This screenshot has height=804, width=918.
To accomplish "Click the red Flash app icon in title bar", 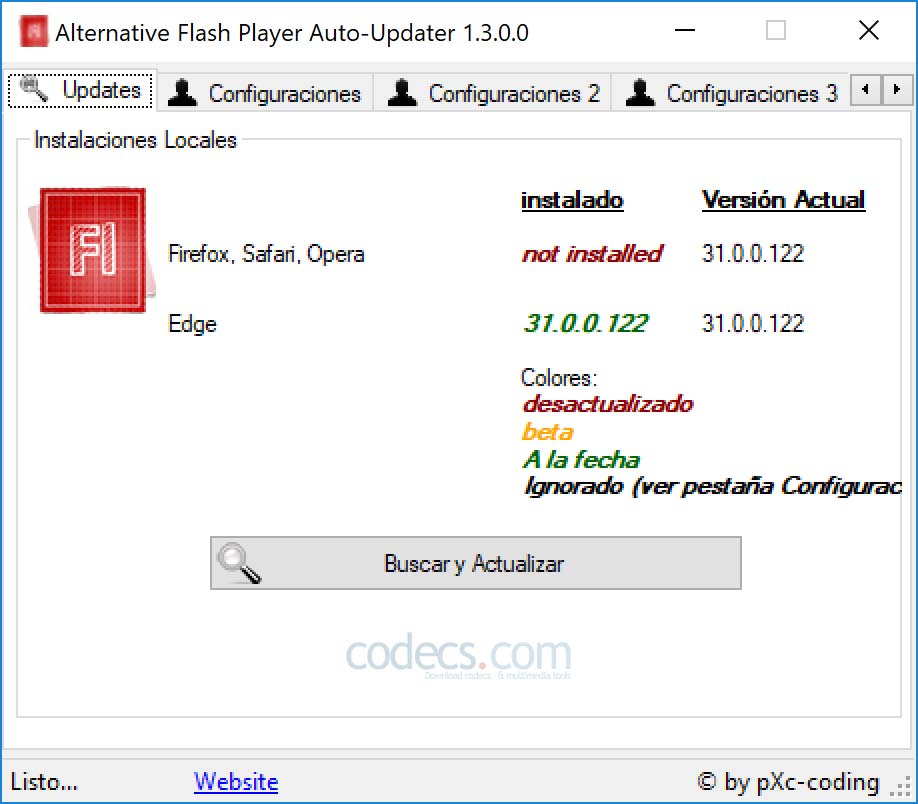I will pos(33,32).
